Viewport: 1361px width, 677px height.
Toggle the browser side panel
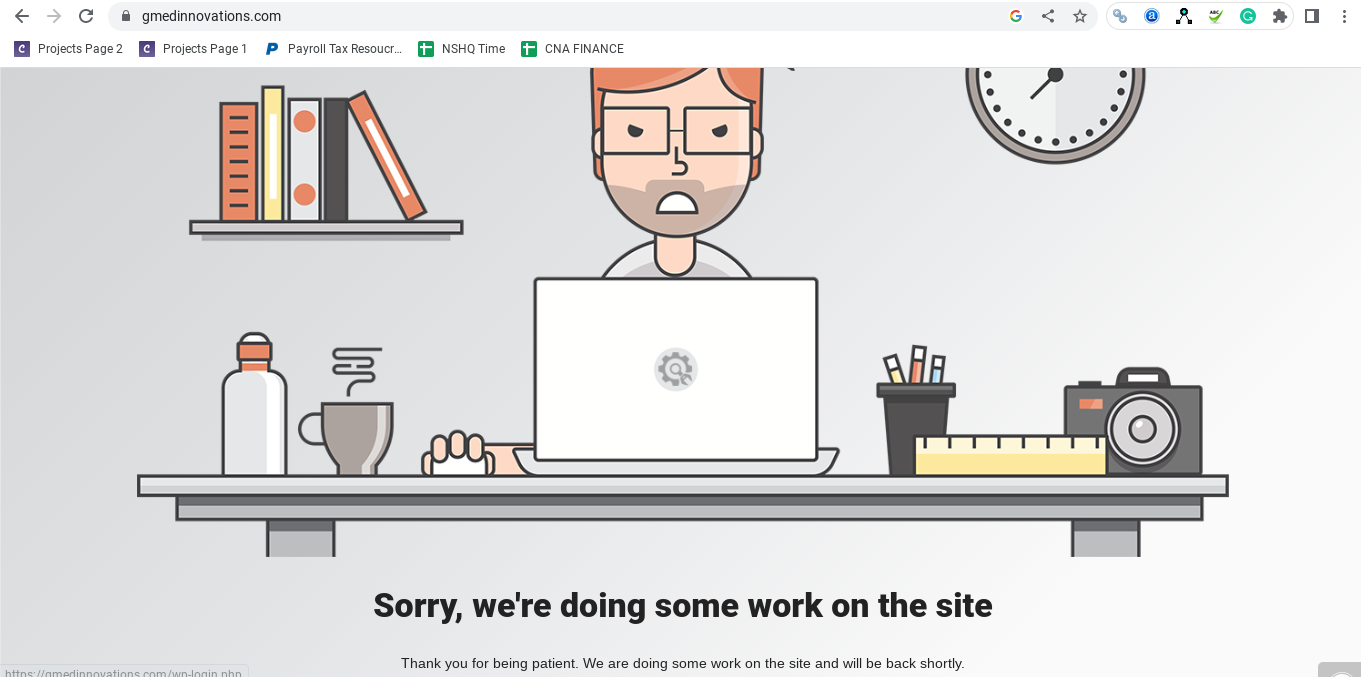coord(1312,16)
